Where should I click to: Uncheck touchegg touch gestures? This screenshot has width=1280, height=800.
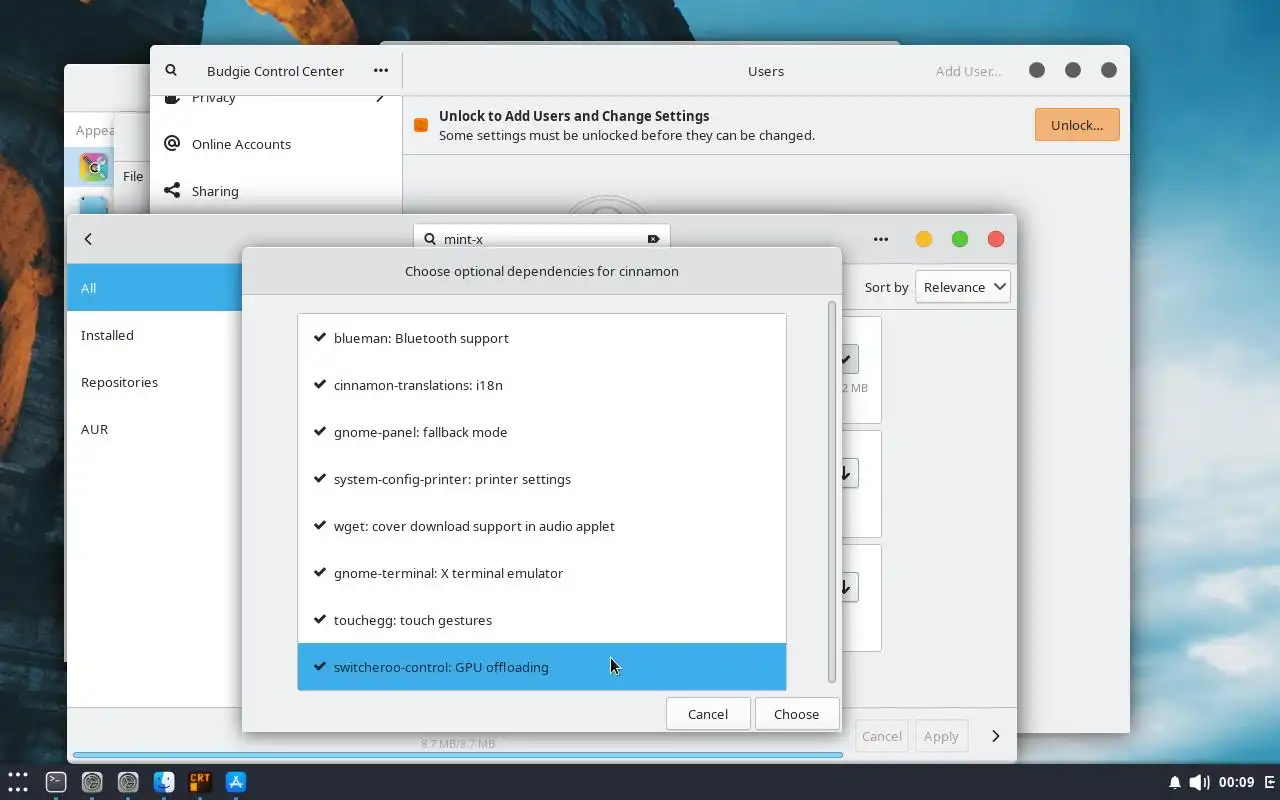tap(320, 620)
